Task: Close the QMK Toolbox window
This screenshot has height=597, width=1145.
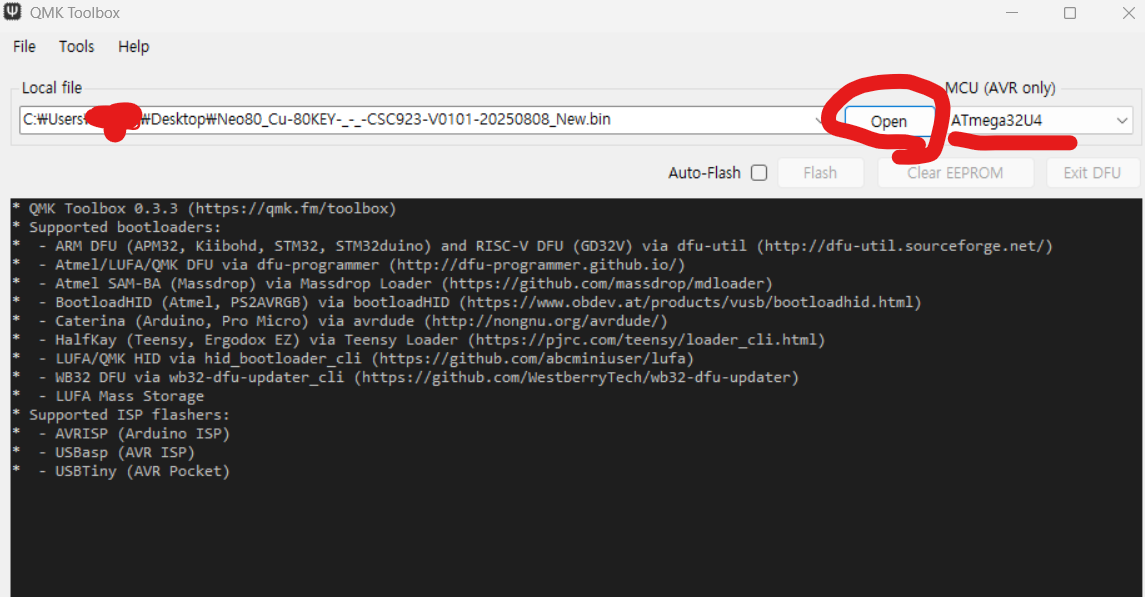Action: (x=1128, y=13)
